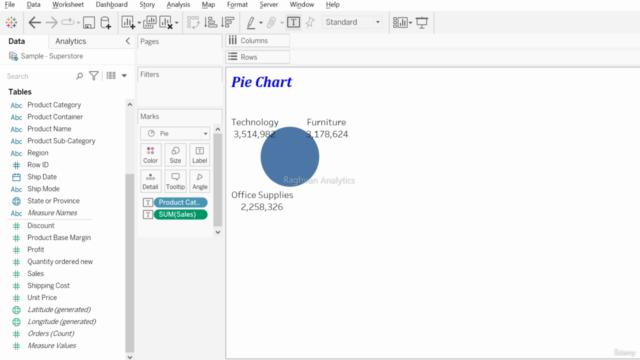Select the Product Category field
This screenshot has width=640, height=360.
54,105
